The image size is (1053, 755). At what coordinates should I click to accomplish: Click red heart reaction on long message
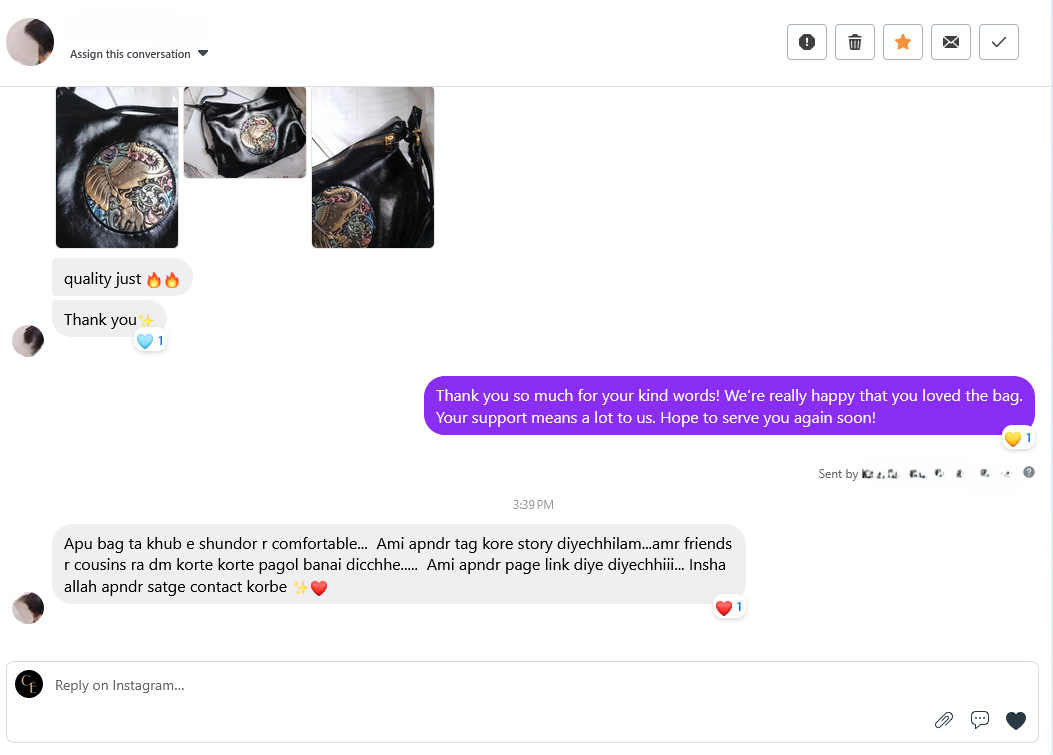pyautogui.click(x=729, y=607)
